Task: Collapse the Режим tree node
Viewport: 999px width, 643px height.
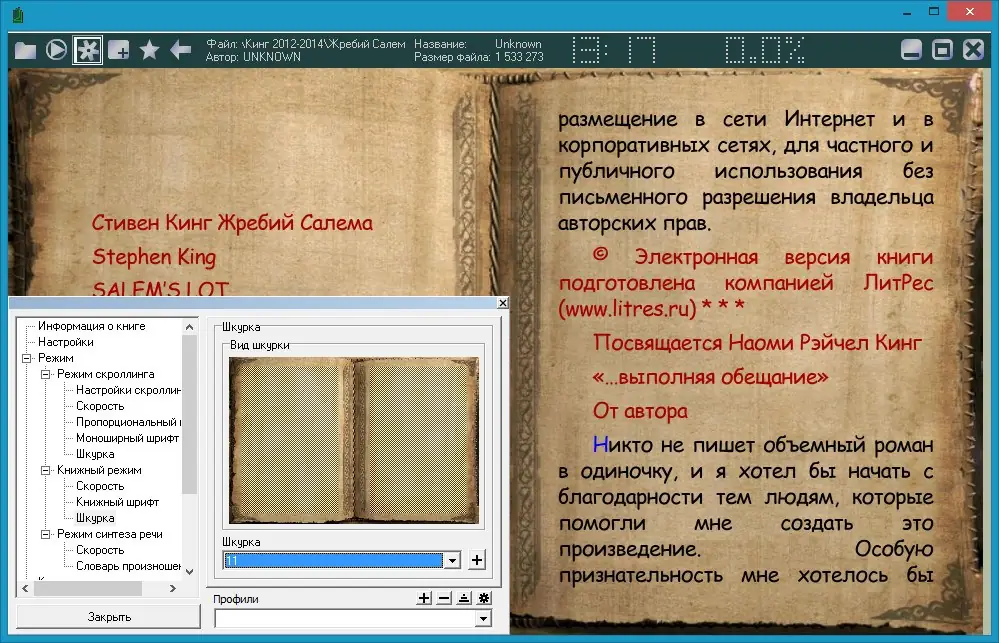Action: pyautogui.click(x=27, y=358)
